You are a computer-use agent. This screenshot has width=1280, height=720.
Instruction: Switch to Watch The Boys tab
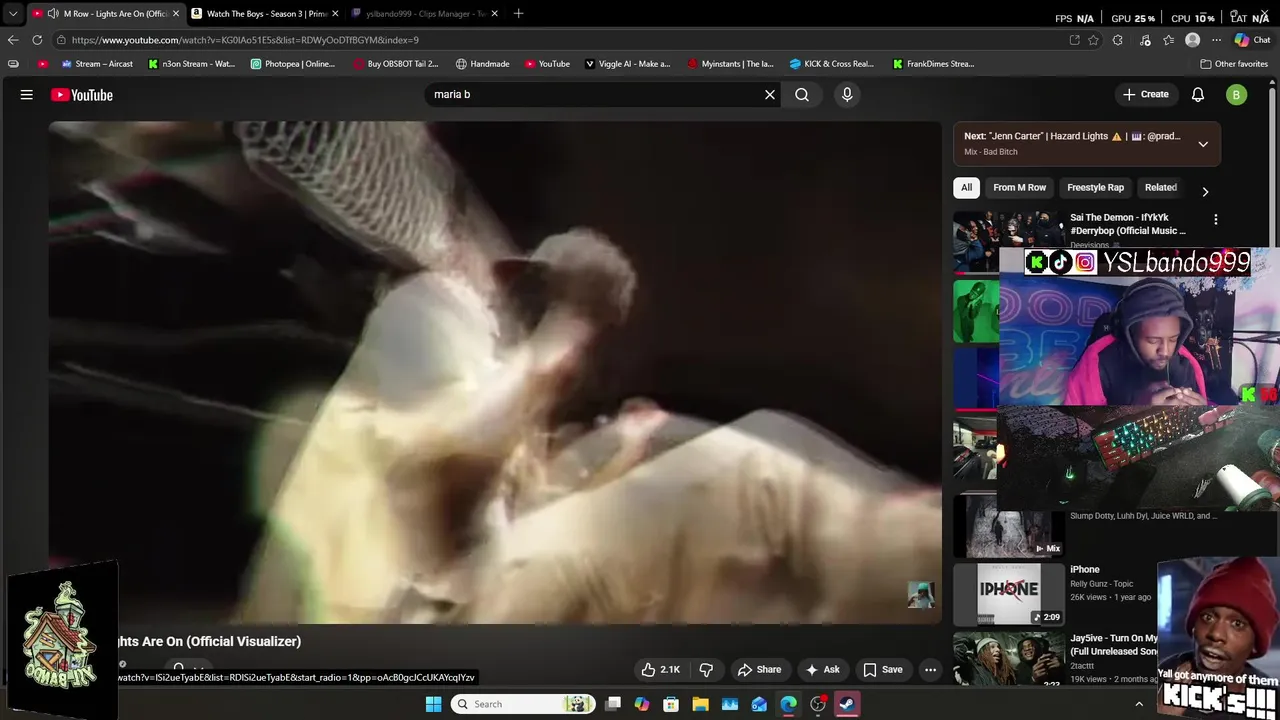click(x=266, y=14)
